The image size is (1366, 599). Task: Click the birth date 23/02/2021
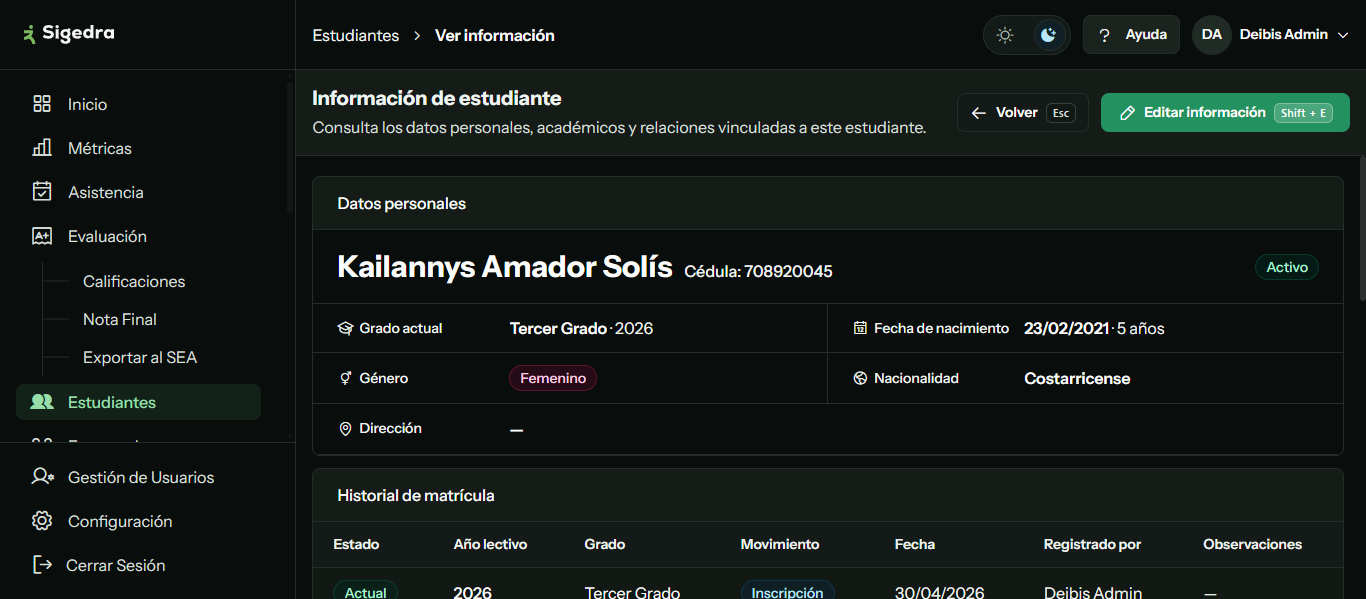coord(1067,328)
